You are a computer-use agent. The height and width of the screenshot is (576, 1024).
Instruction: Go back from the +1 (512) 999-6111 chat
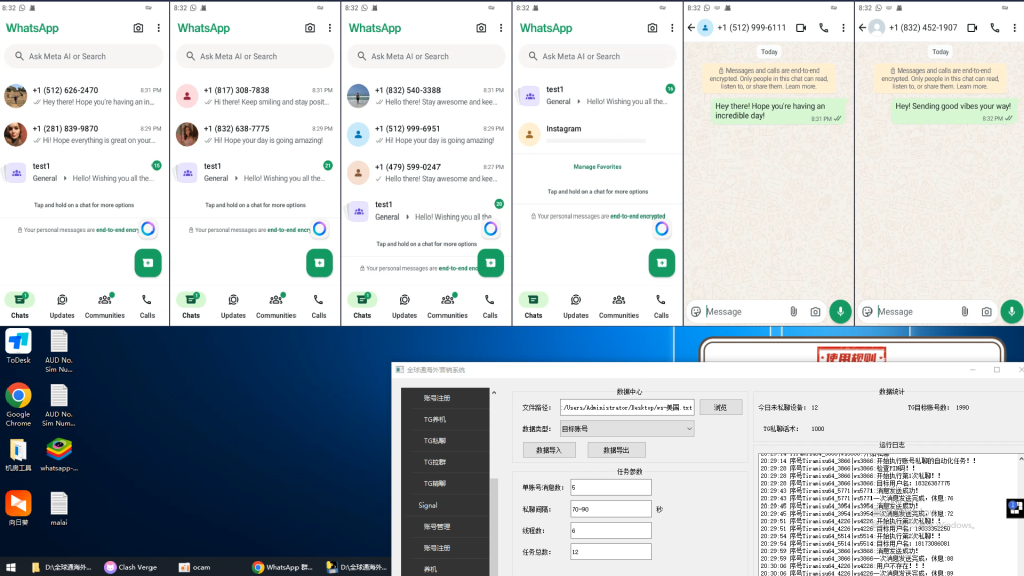(691, 27)
